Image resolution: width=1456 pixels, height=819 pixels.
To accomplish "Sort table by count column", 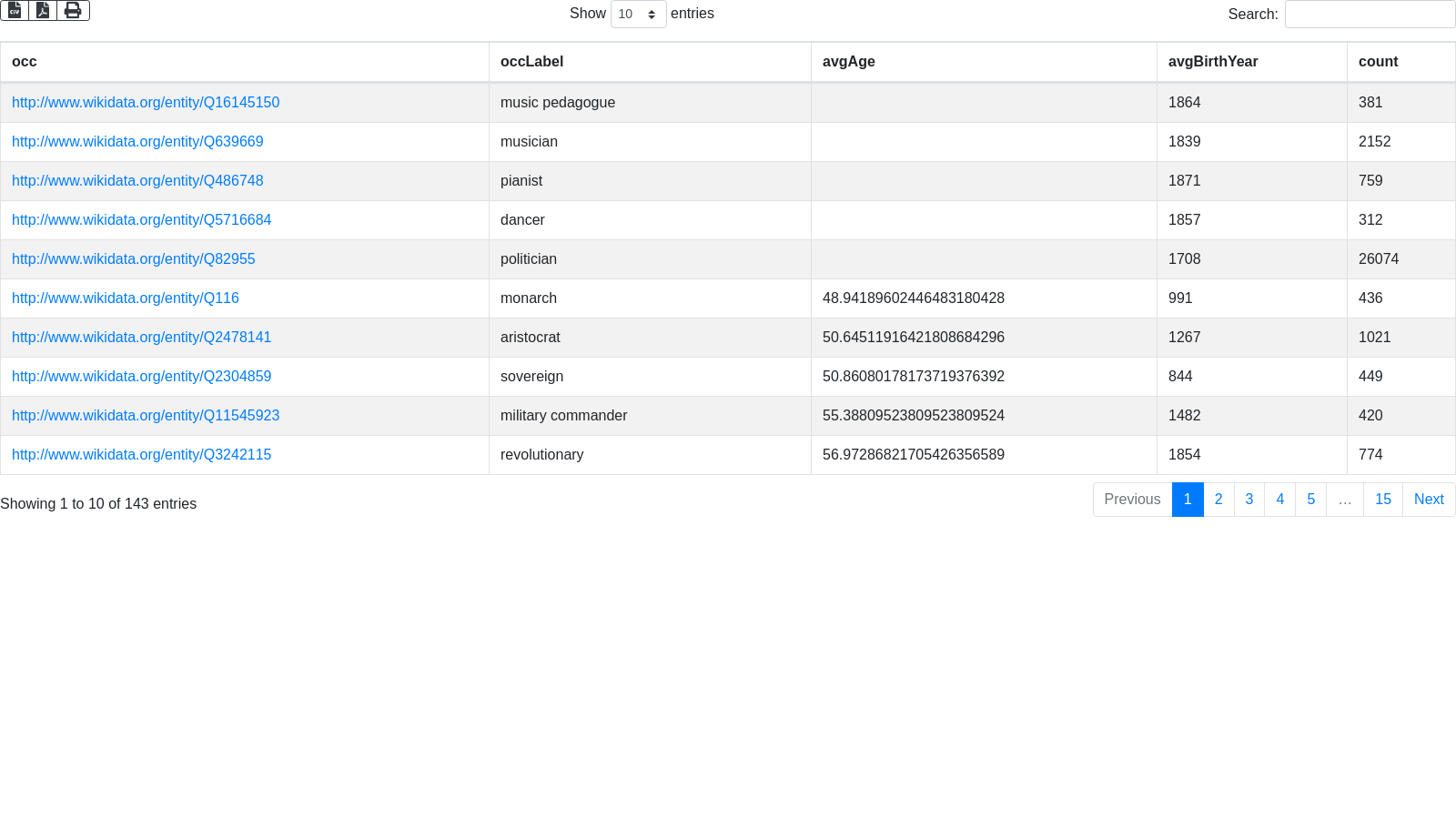I will [1378, 62].
